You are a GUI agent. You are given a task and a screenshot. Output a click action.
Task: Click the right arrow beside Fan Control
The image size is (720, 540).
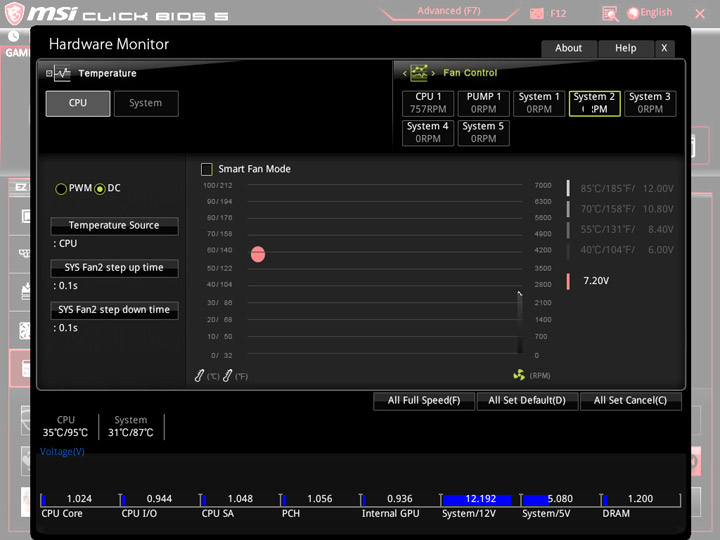click(x=433, y=73)
